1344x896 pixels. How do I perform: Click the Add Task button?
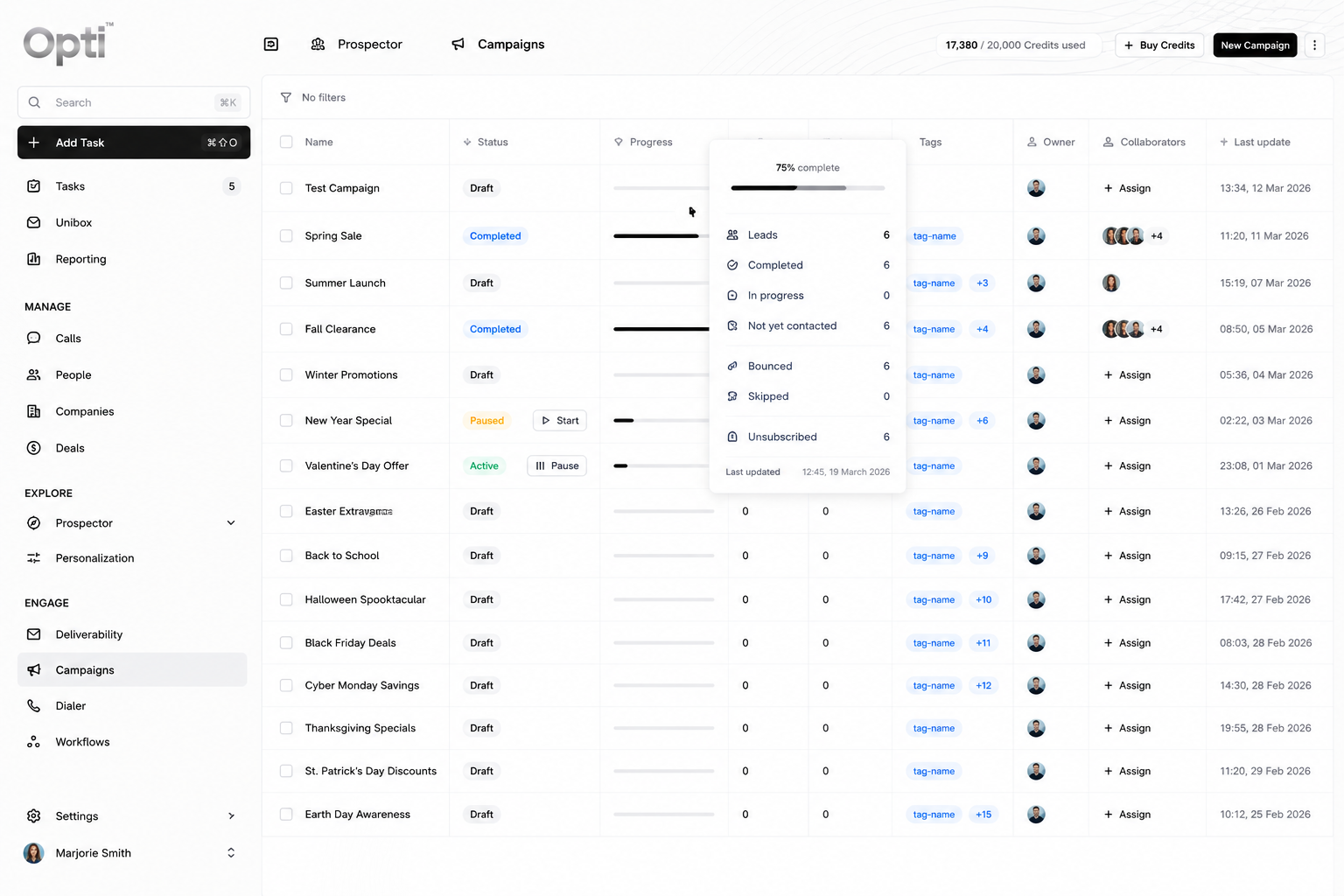coord(134,143)
